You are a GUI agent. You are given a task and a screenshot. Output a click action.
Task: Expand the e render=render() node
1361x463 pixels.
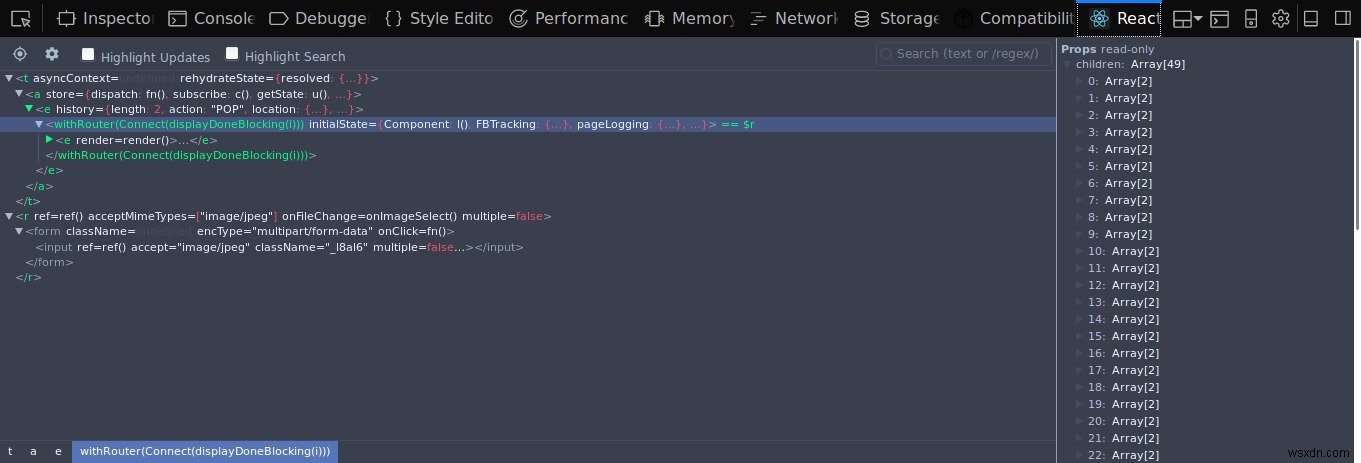[49, 139]
